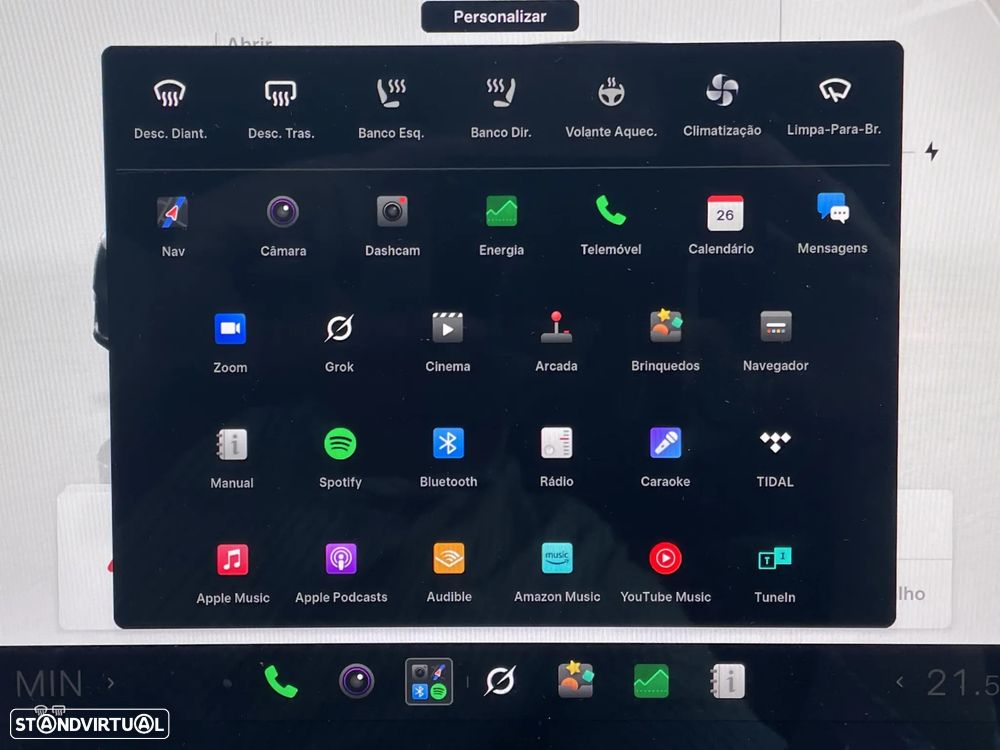Screen dimensions: 1000x750
Task: Launch the Caraoke app
Action: [665, 443]
